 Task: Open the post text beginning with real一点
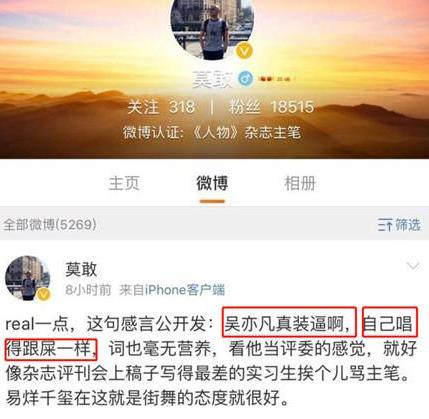212,361
